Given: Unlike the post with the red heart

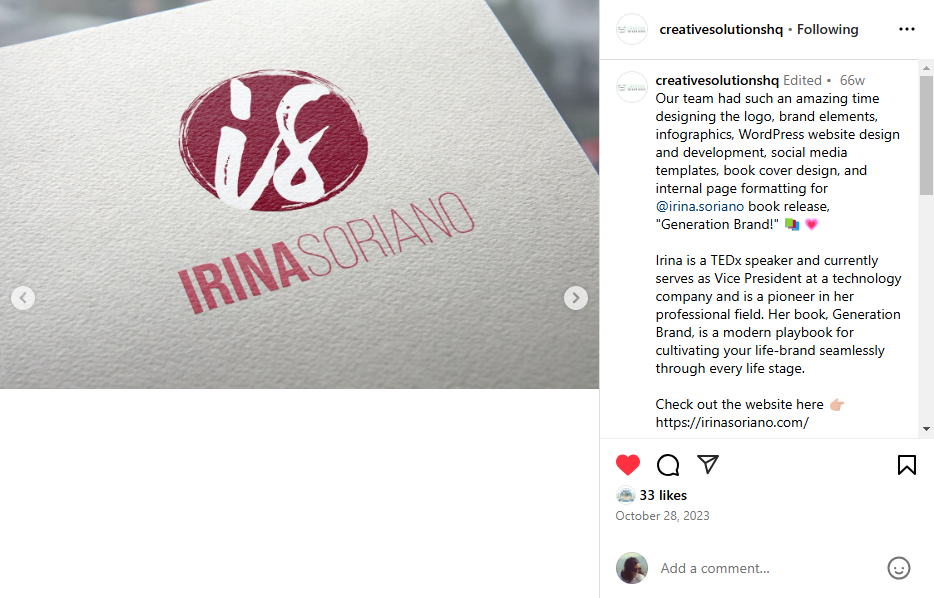Looking at the screenshot, I should [627, 465].
